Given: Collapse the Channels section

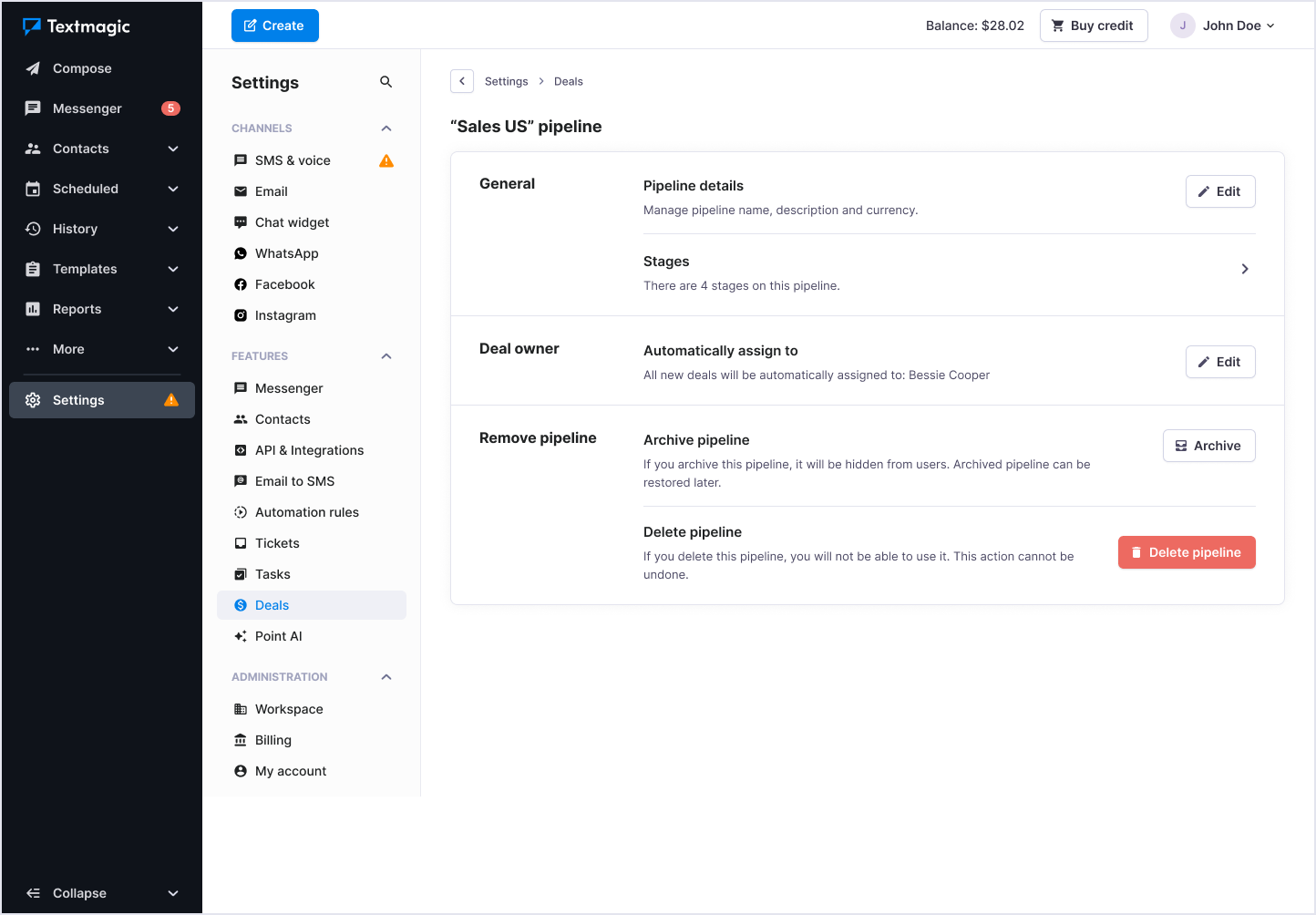Looking at the screenshot, I should [386, 128].
